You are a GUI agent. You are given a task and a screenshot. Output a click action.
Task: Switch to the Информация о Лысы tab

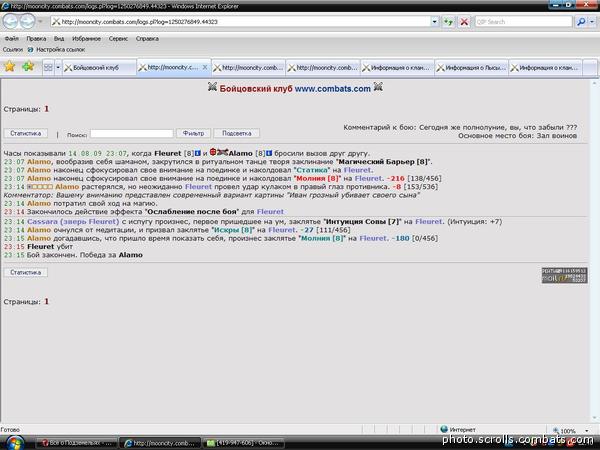pyautogui.click(x=471, y=68)
